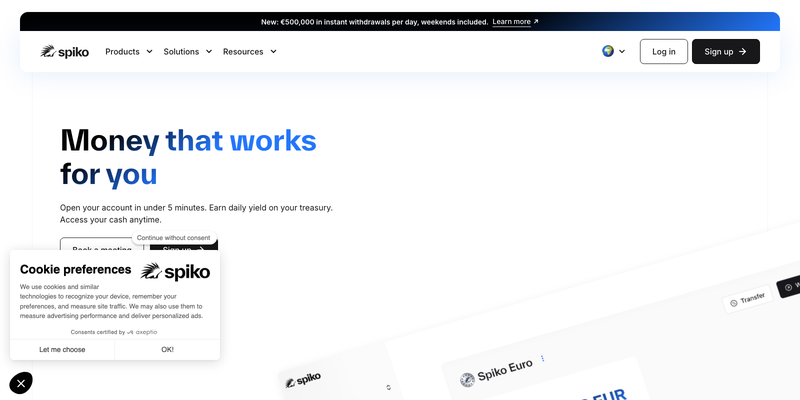Expand the Products dropdown menu

click(129, 52)
